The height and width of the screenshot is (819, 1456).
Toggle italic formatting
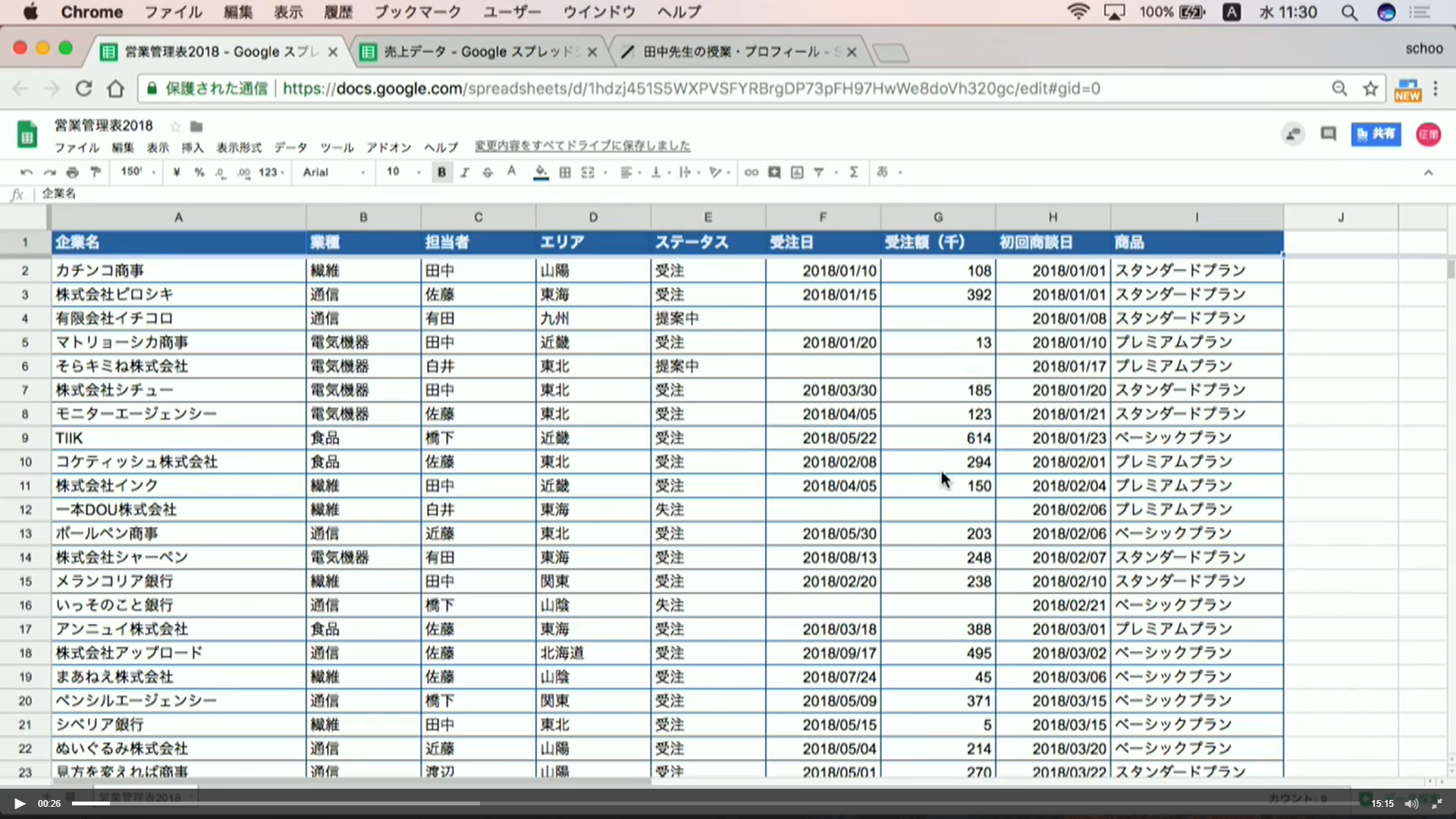(x=465, y=172)
